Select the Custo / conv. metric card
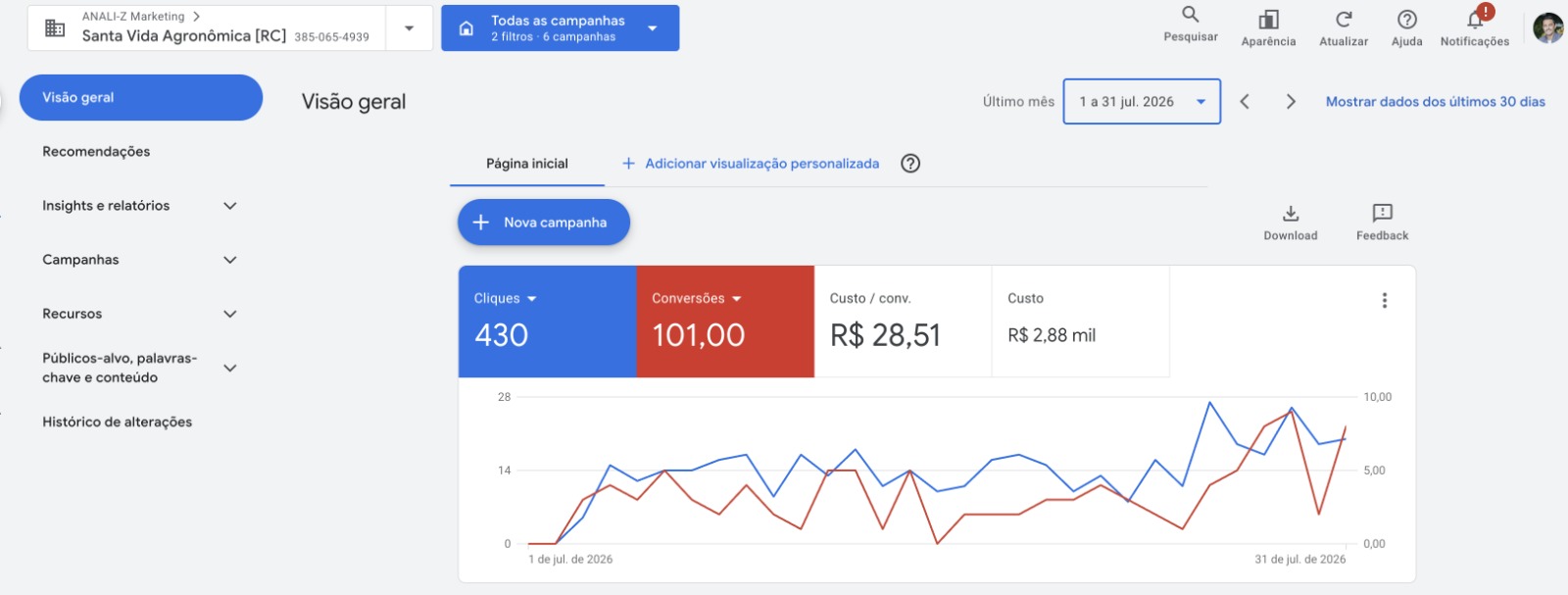This screenshot has width=1568, height=595. tap(903, 322)
